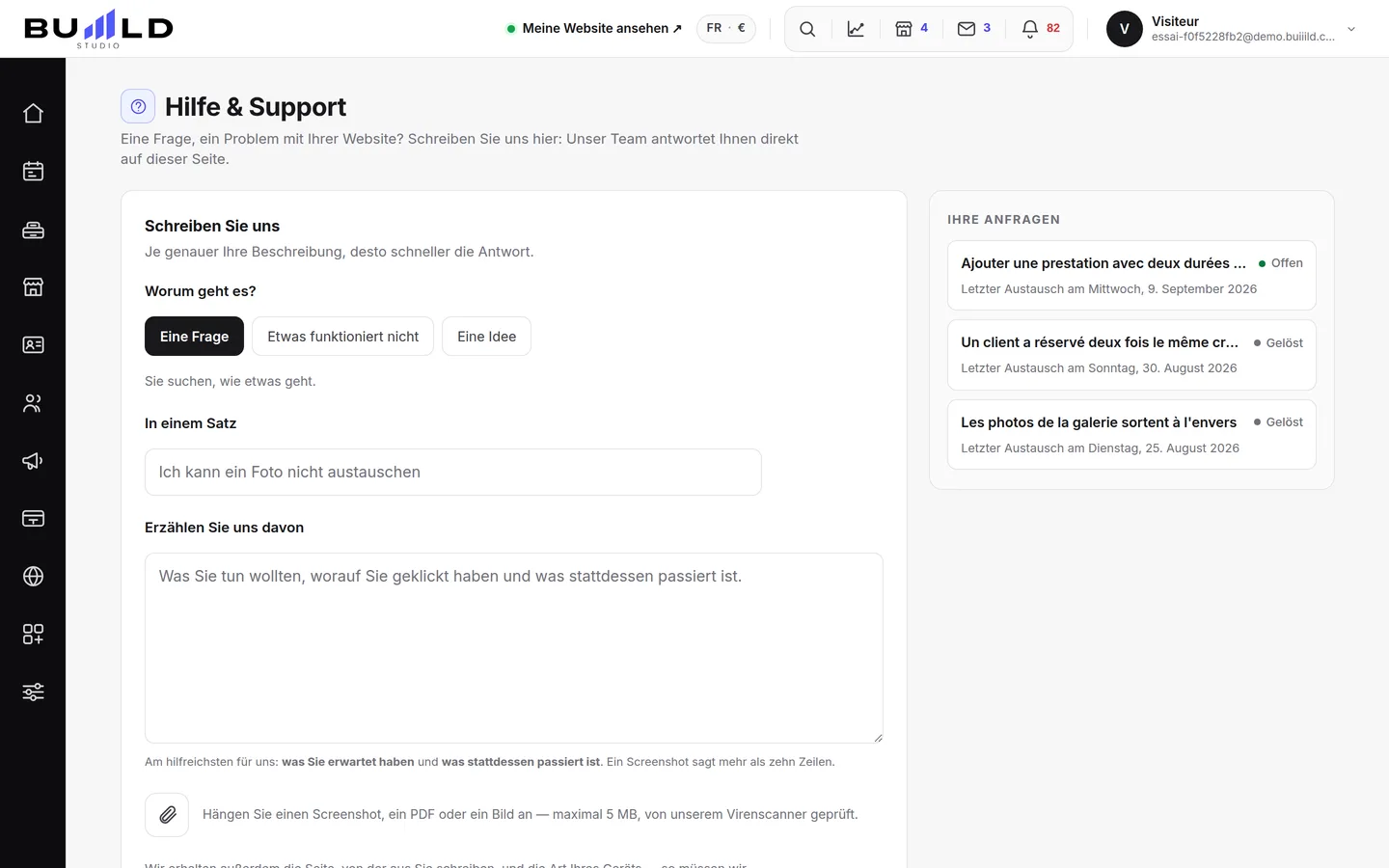Open the add-ons grid plus sidebar icon

coord(33,635)
